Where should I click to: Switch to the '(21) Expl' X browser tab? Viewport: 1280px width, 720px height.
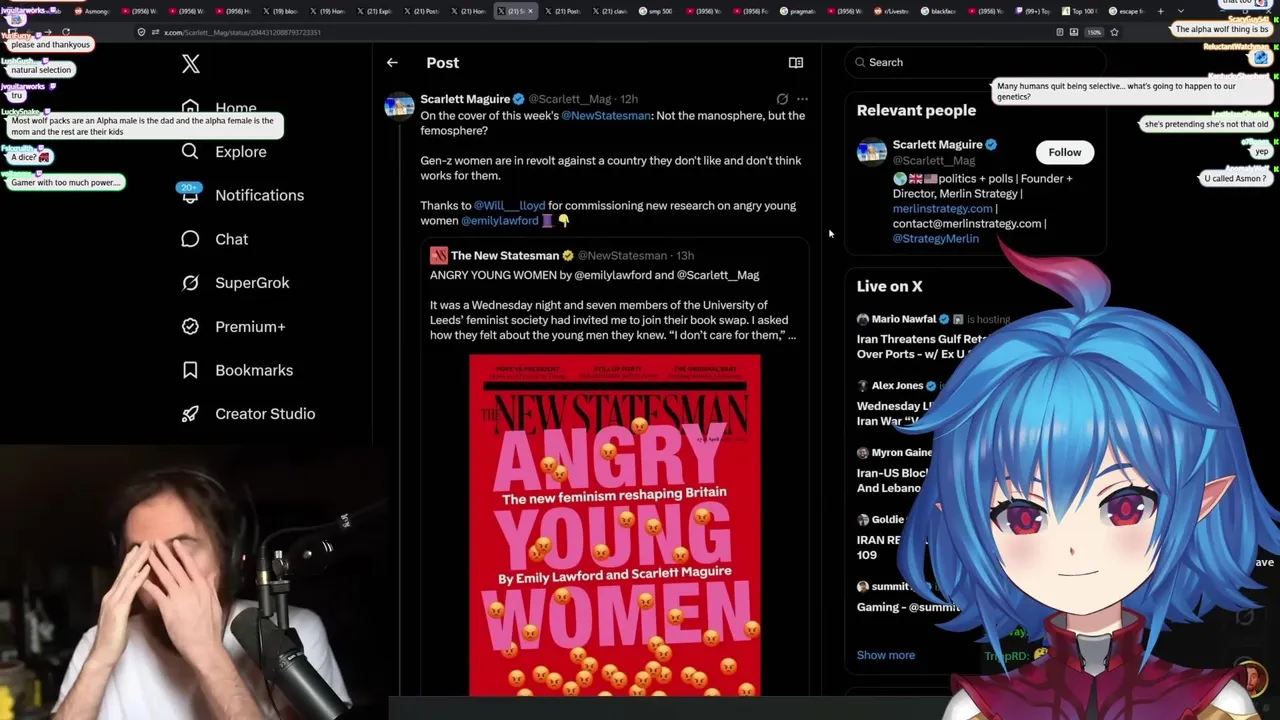[x=376, y=11]
